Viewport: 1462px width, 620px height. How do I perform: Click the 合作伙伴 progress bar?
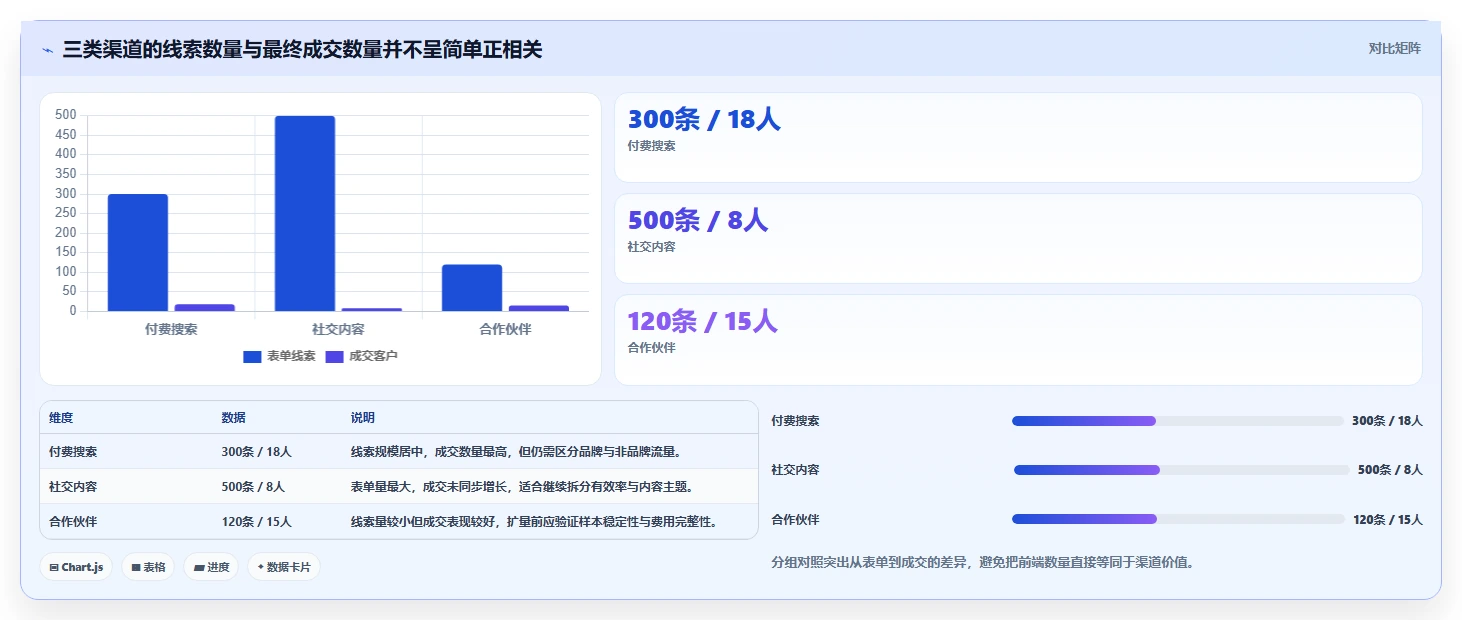(1178, 519)
